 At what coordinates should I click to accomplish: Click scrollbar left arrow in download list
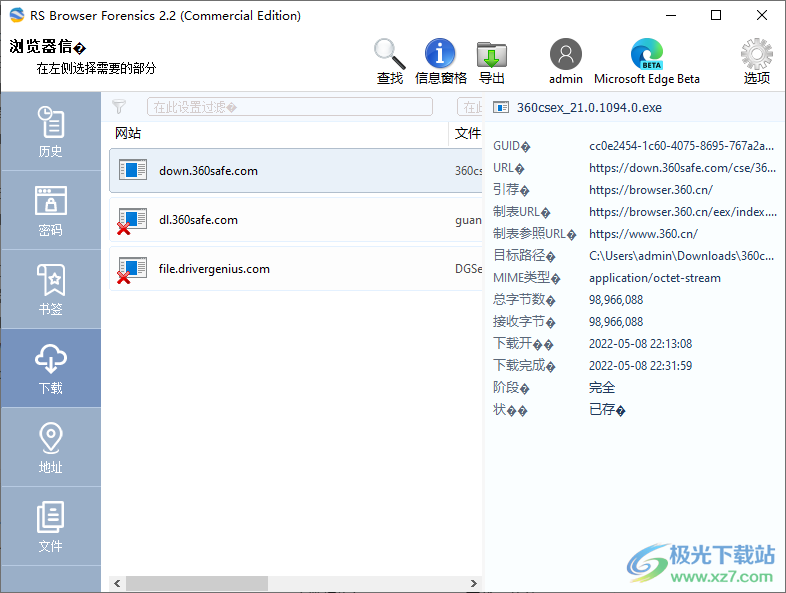(x=117, y=583)
